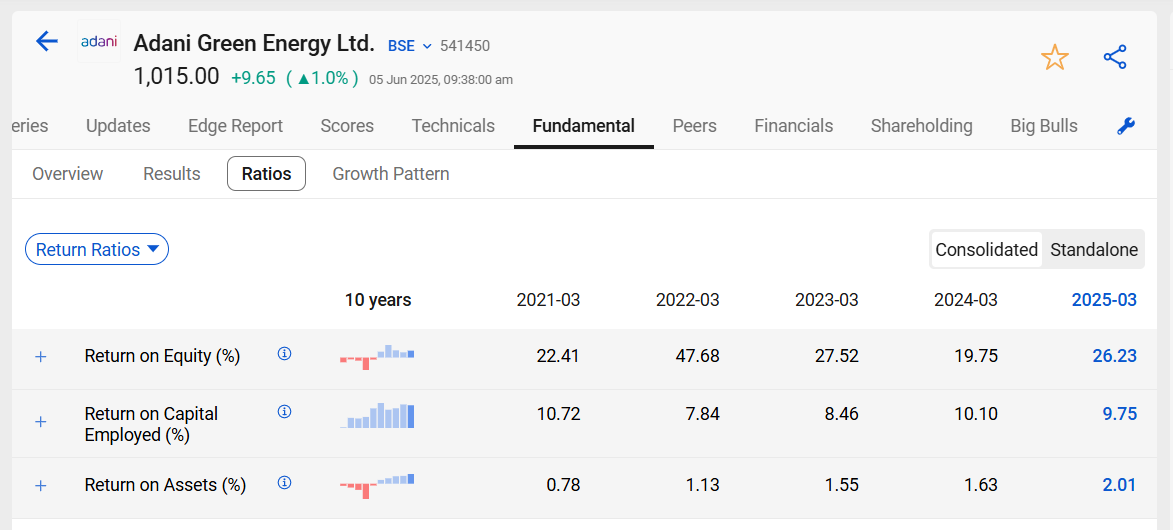Click the 10 years column header
Image resolution: width=1173 pixels, height=530 pixels.
pos(378,300)
